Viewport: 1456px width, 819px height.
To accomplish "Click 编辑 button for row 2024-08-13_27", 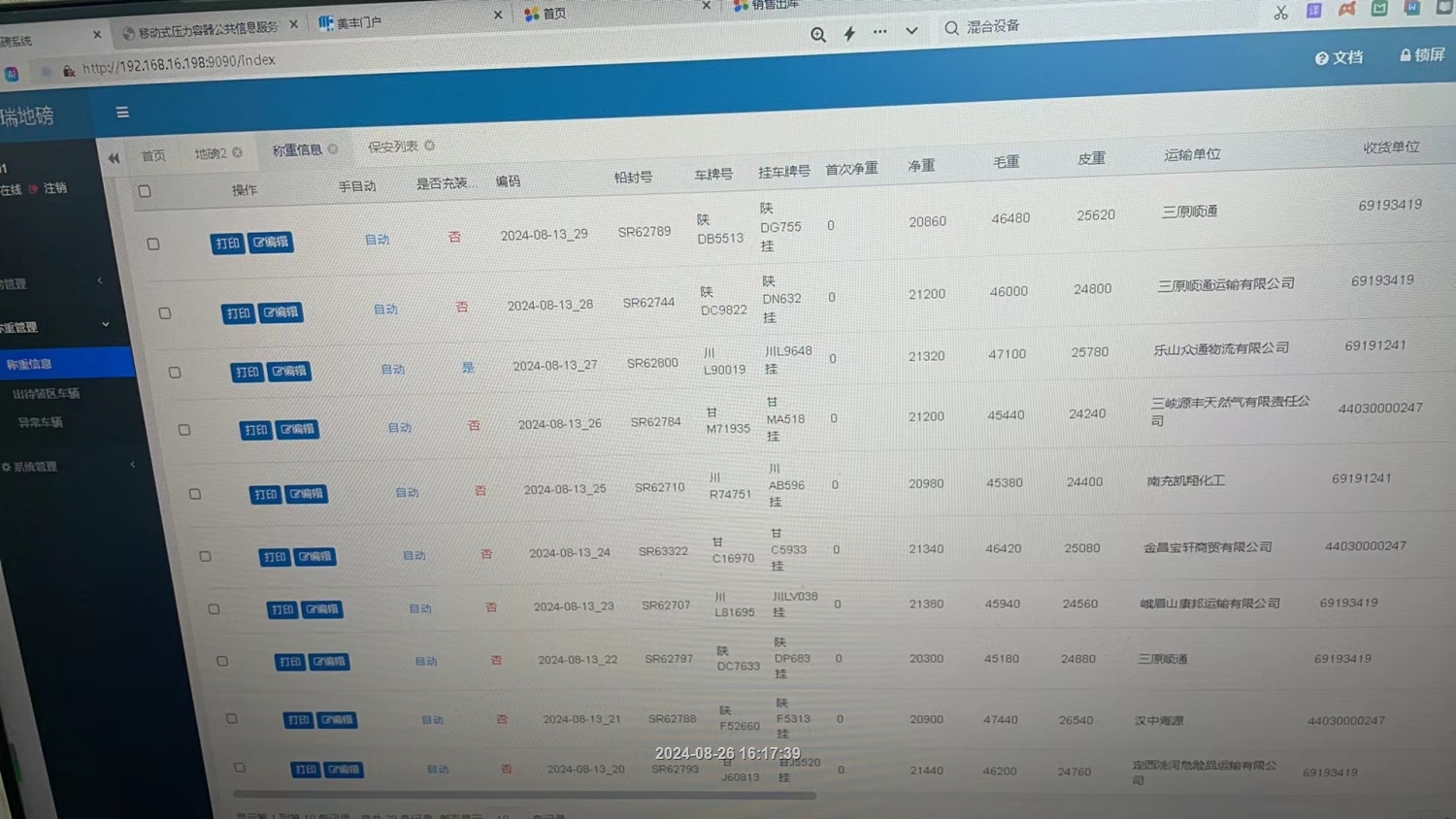I will click(289, 371).
